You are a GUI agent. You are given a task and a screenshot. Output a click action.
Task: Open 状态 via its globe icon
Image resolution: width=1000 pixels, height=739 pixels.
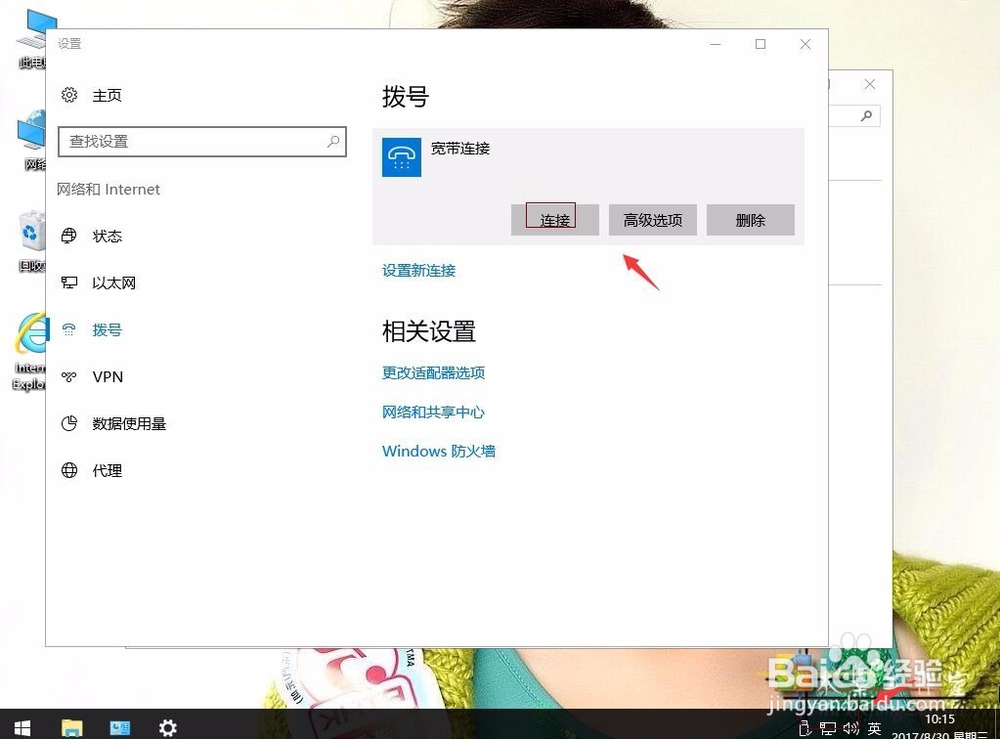[x=69, y=236]
